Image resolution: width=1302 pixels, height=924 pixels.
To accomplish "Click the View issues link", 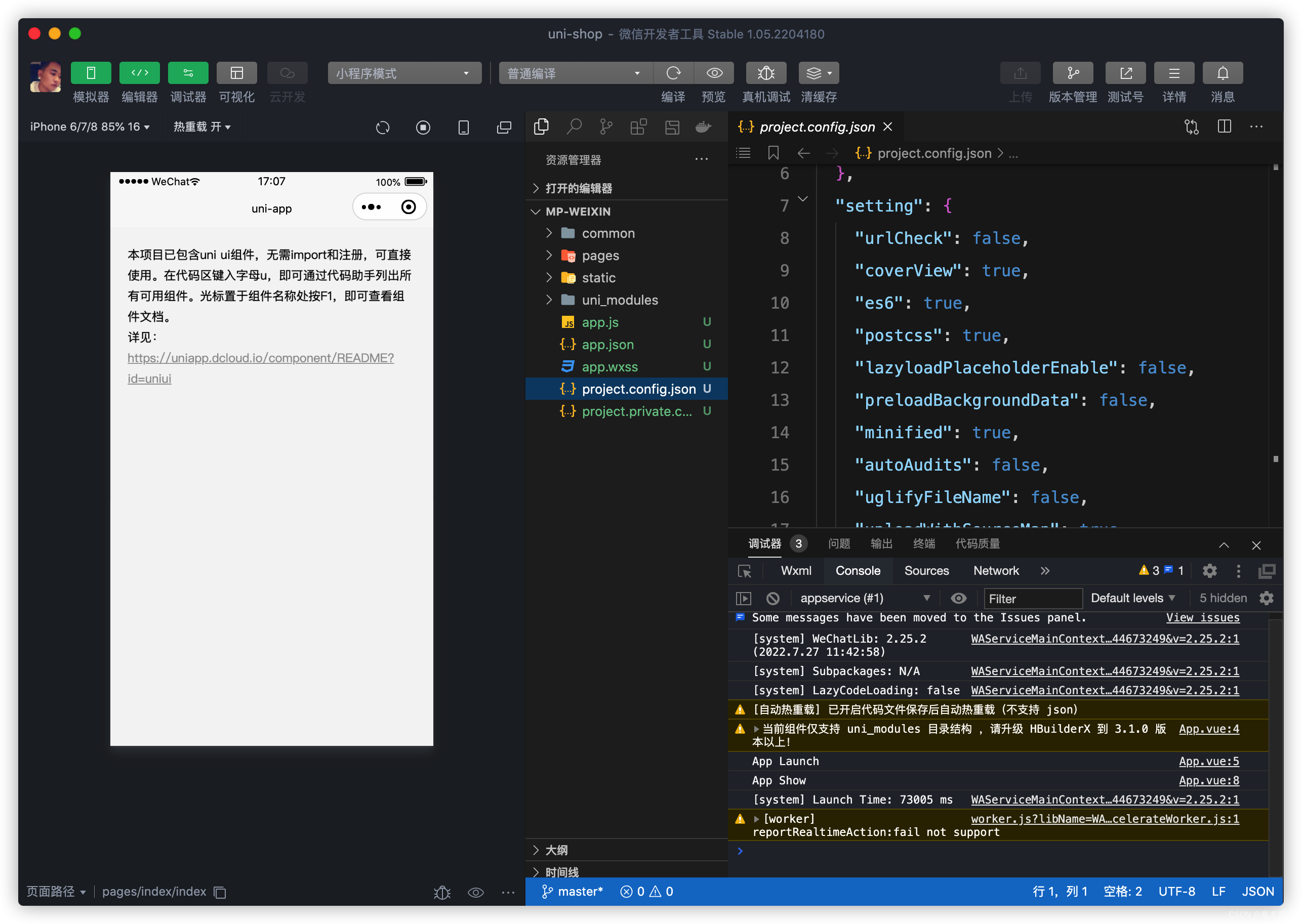I will coord(1202,617).
